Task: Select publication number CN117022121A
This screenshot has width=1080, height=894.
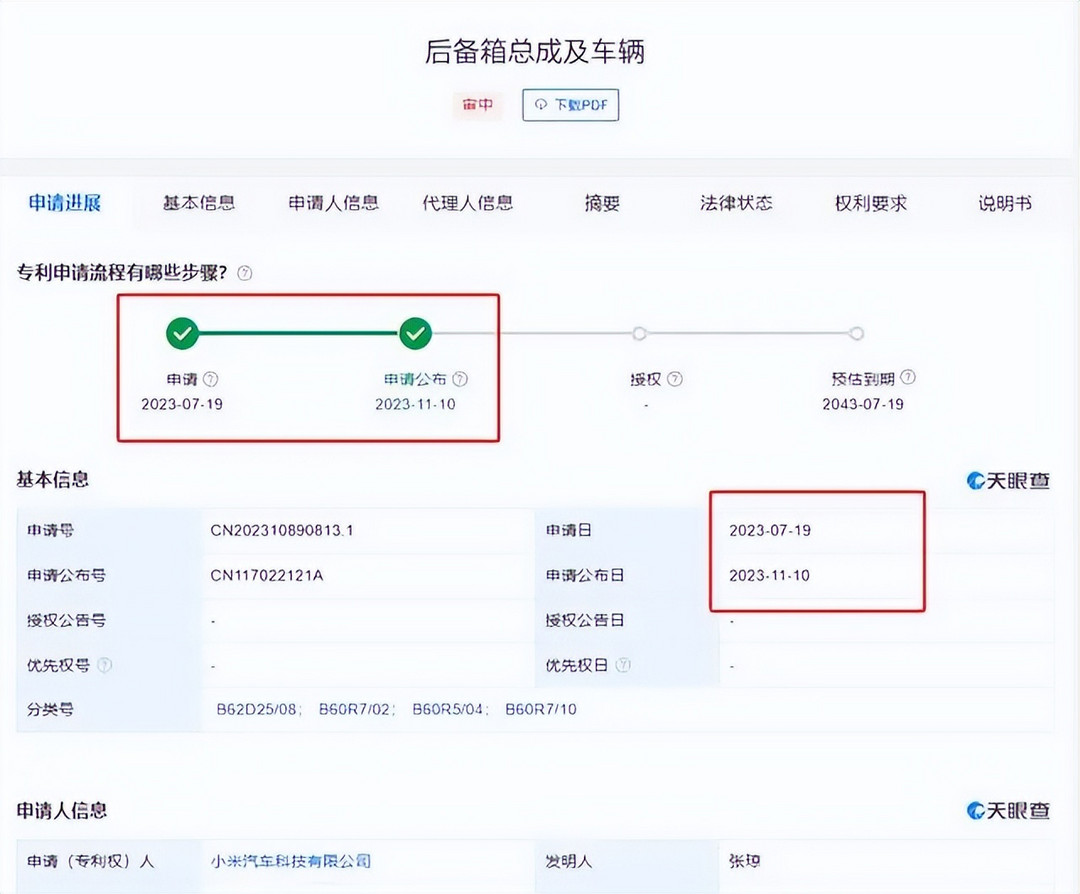Action: (267, 575)
